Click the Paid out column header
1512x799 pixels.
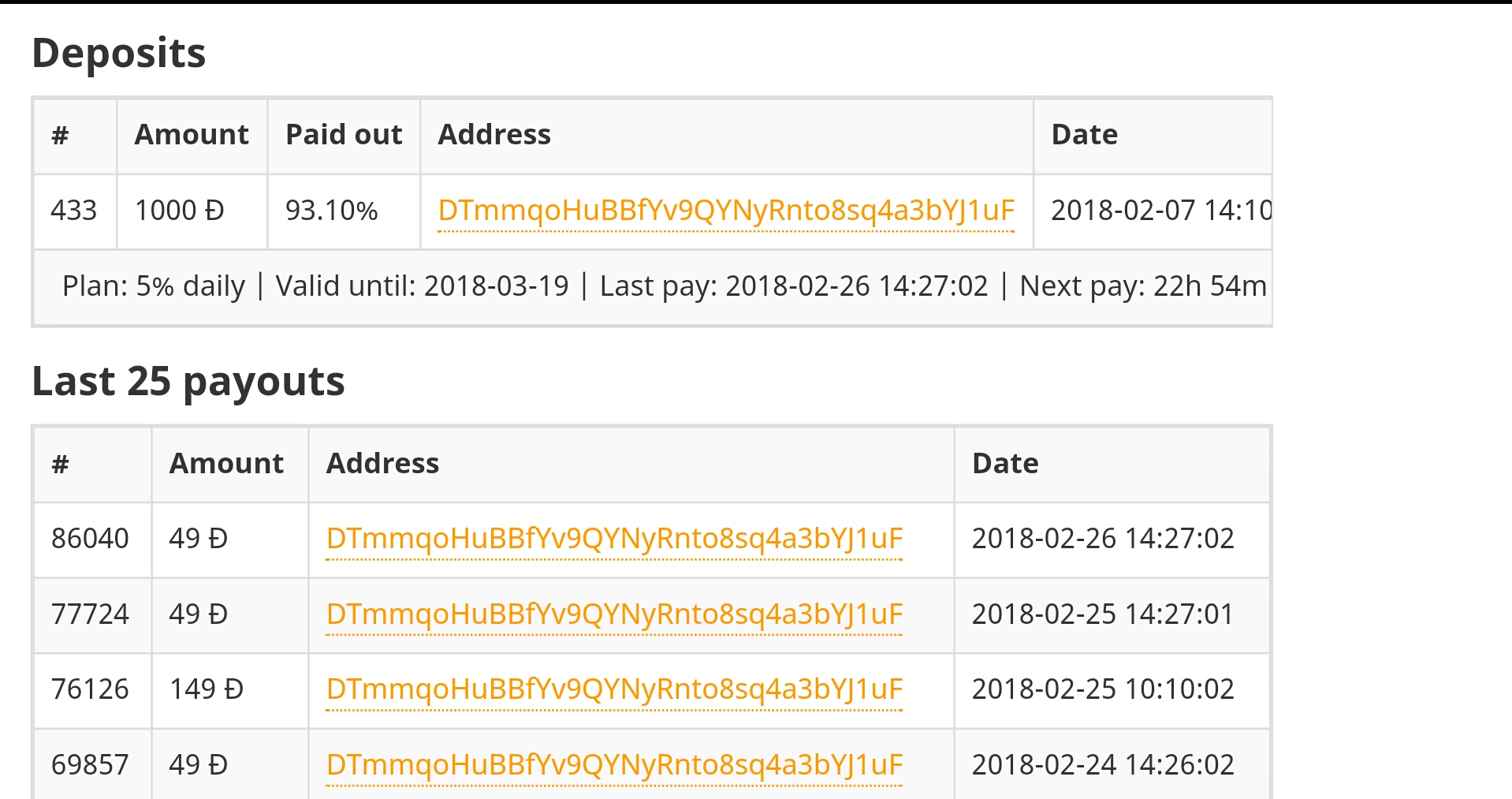[344, 135]
